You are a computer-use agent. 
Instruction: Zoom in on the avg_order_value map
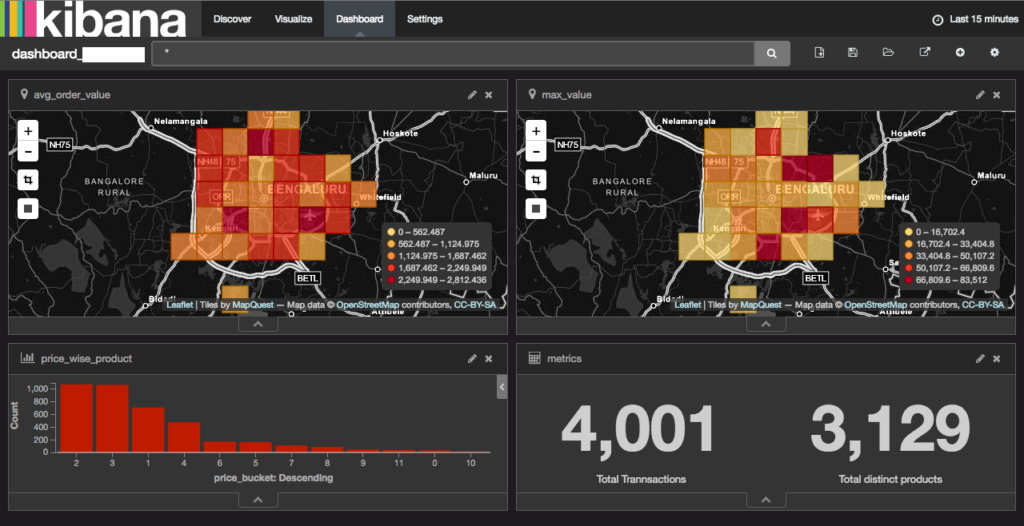coord(28,131)
